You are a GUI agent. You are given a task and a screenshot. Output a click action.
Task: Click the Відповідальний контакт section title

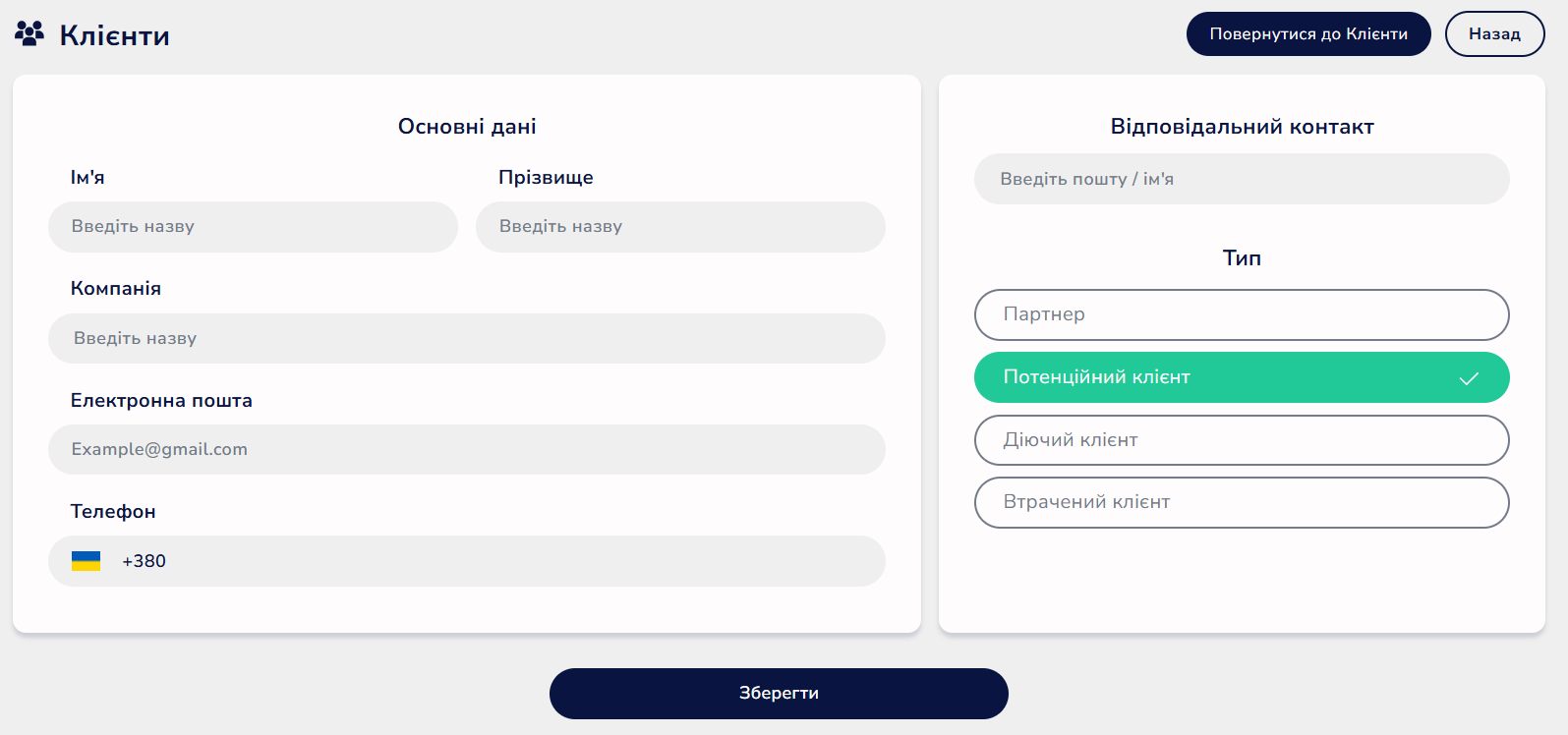pyautogui.click(x=1242, y=126)
